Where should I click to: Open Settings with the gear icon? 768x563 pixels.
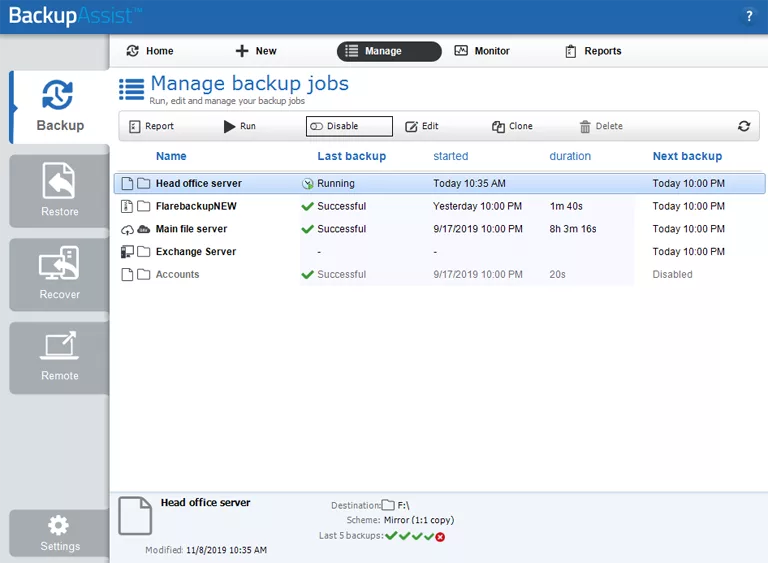pos(59,533)
